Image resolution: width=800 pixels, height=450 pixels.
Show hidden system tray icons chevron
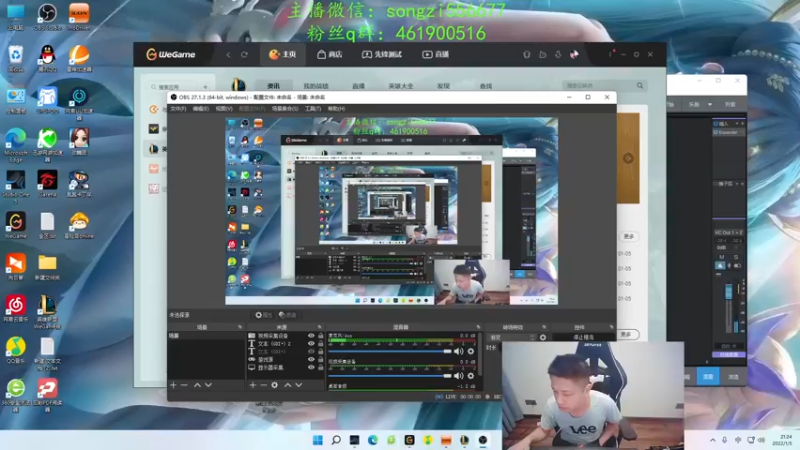pyautogui.click(x=713, y=440)
